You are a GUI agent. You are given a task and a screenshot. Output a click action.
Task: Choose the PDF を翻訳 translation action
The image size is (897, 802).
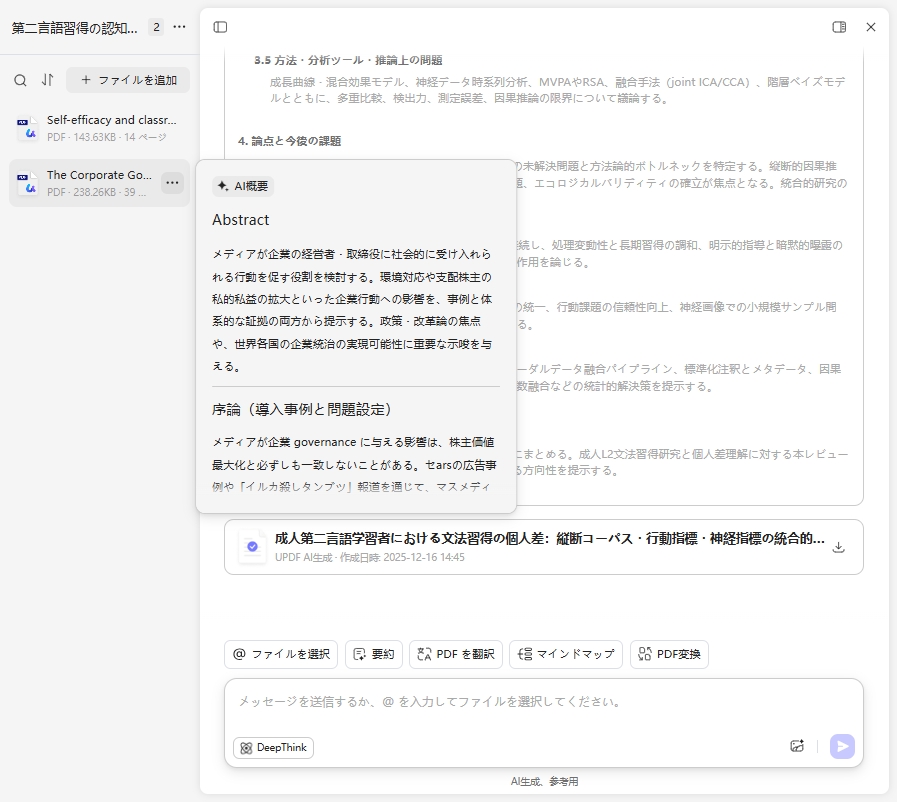click(x=455, y=654)
